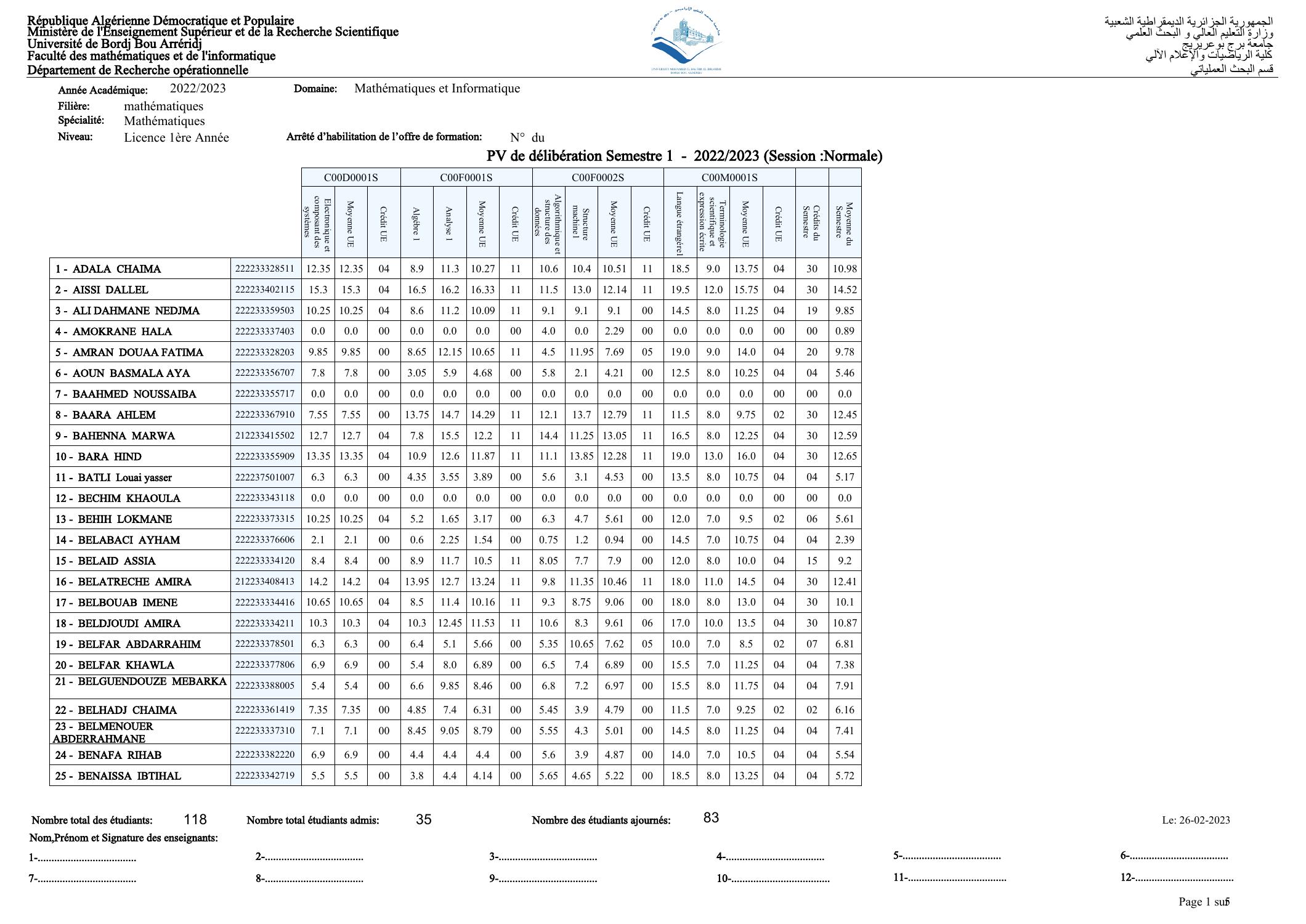
Task: Click the student name BENAISSA IBTIHAL
Action: coord(129,776)
